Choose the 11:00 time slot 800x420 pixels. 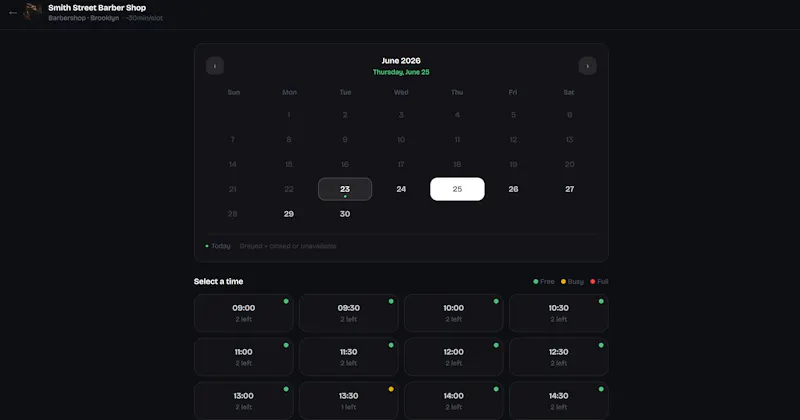click(243, 357)
